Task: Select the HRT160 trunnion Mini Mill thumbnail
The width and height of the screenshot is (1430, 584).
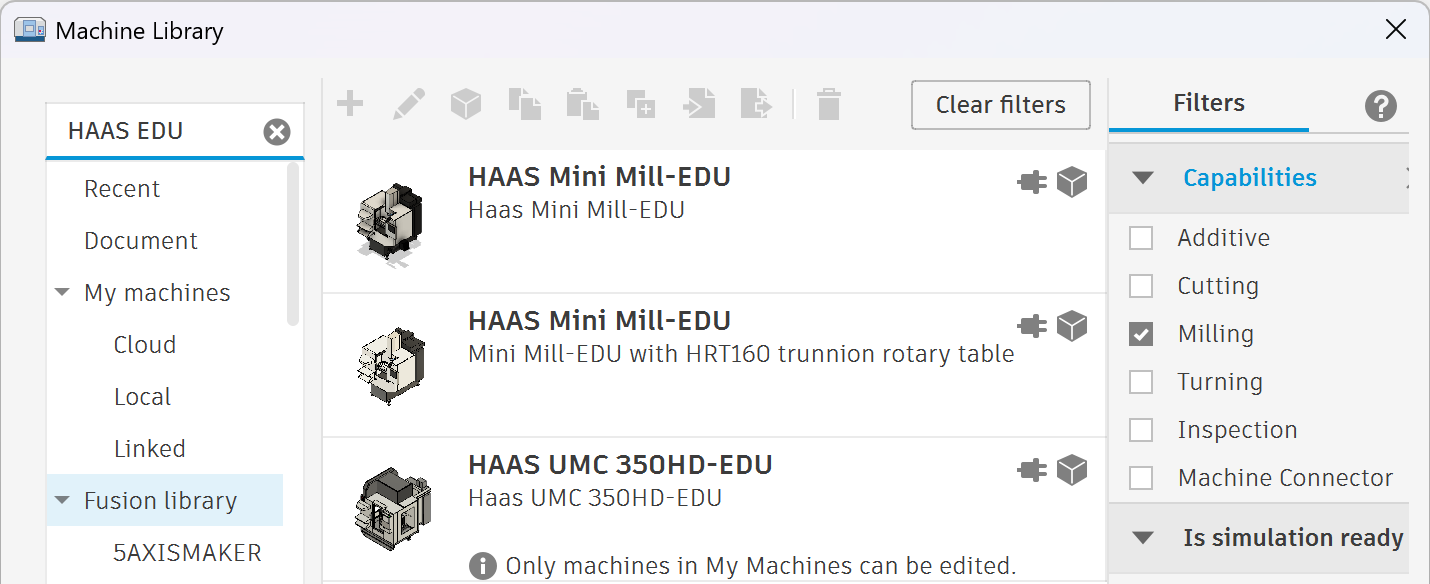Action: [x=390, y=364]
